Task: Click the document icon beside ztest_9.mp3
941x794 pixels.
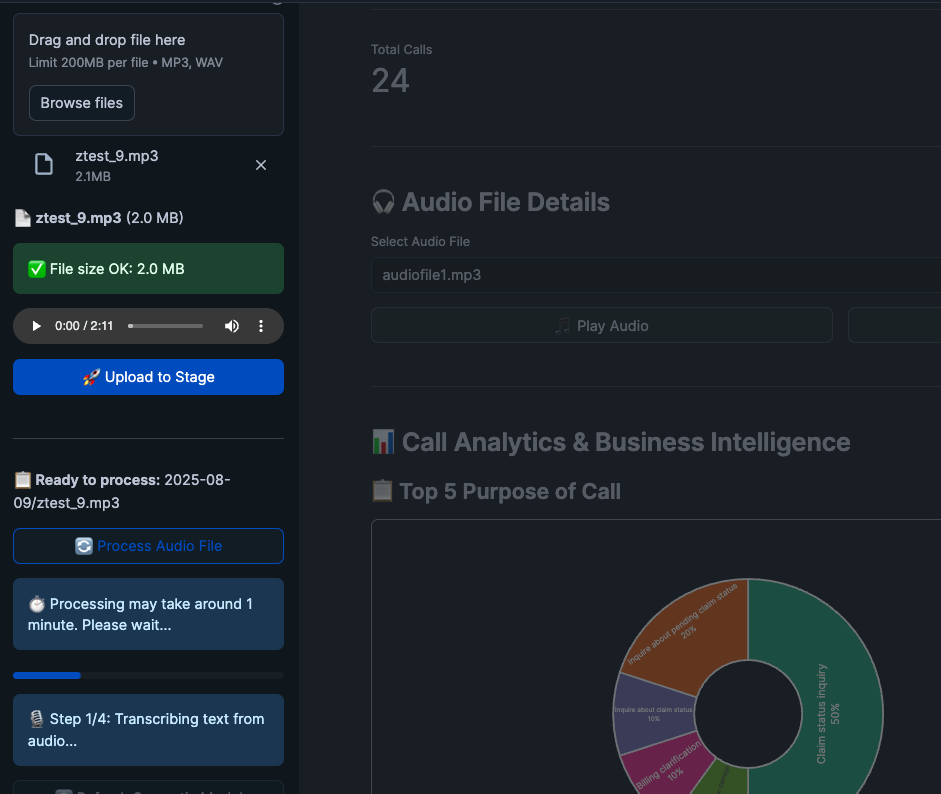Action: click(x=44, y=165)
